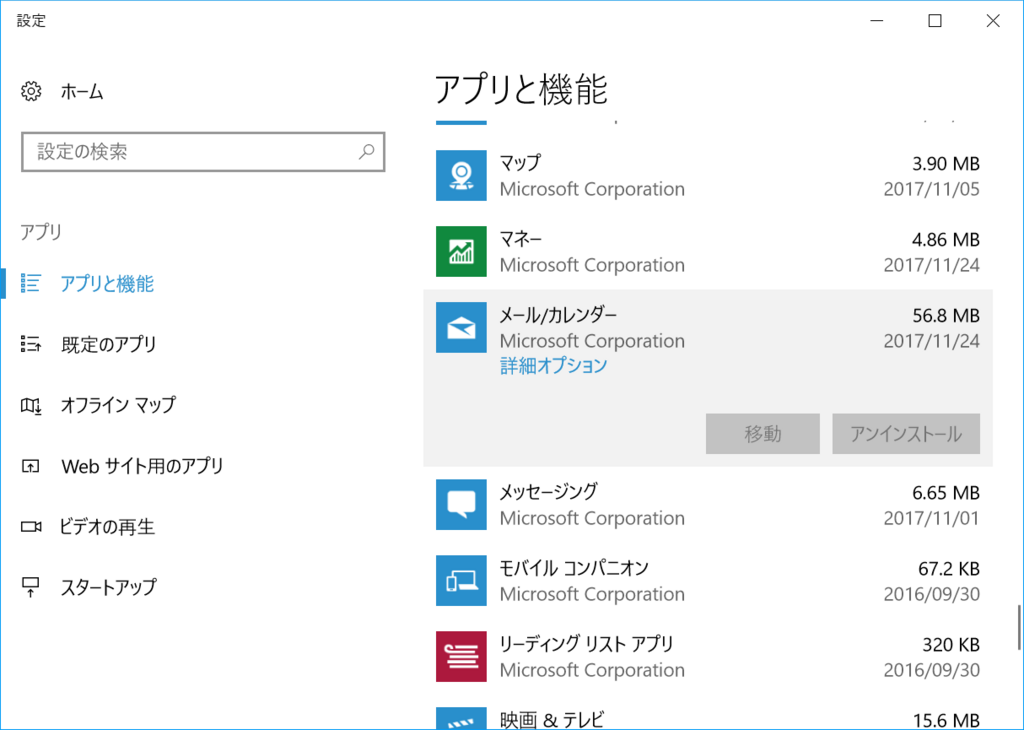Open Web サイト用のアプリ page

click(x=142, y=466)
